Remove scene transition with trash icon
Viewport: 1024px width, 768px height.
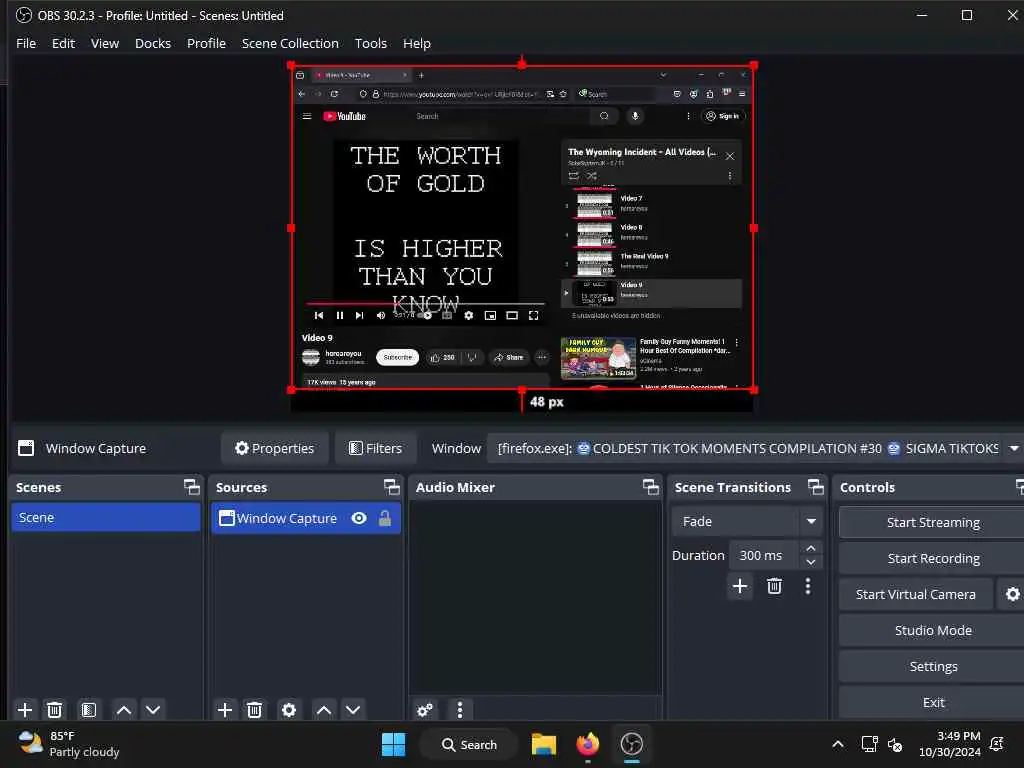tap(775, 586)
